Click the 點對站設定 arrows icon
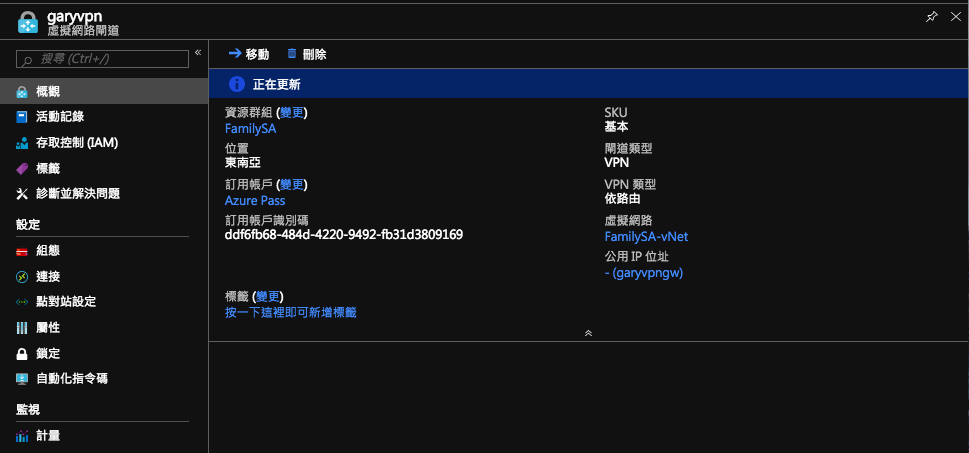Viewport: 969px width, 453px height. [x=22, y=302]
